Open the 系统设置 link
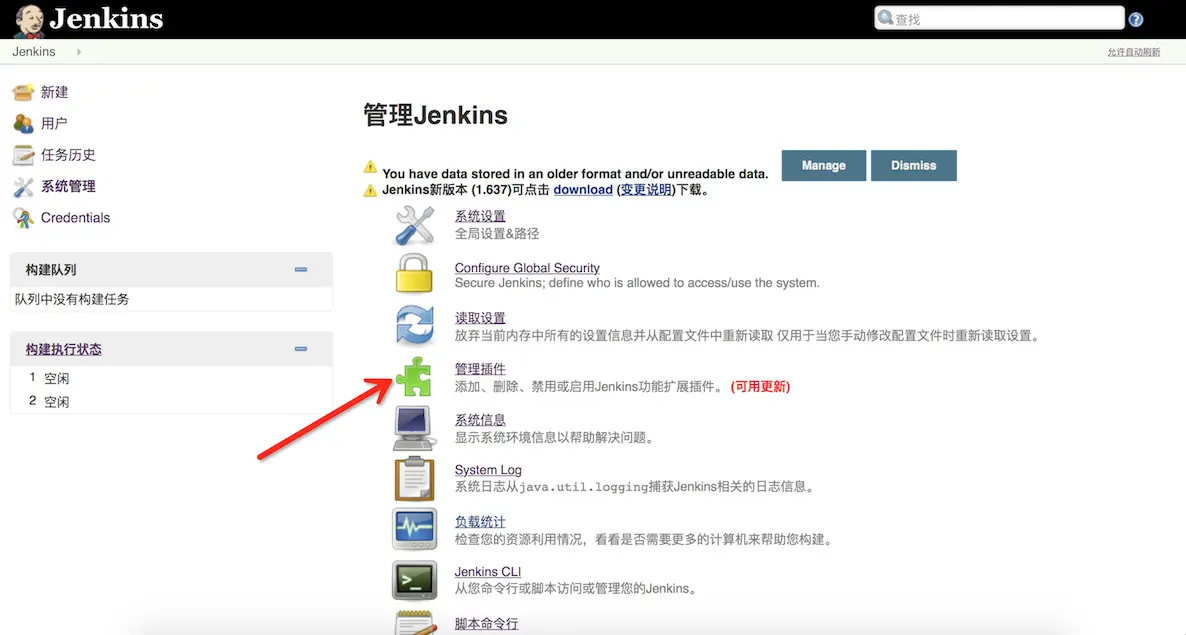 click(x=480, y=216)
